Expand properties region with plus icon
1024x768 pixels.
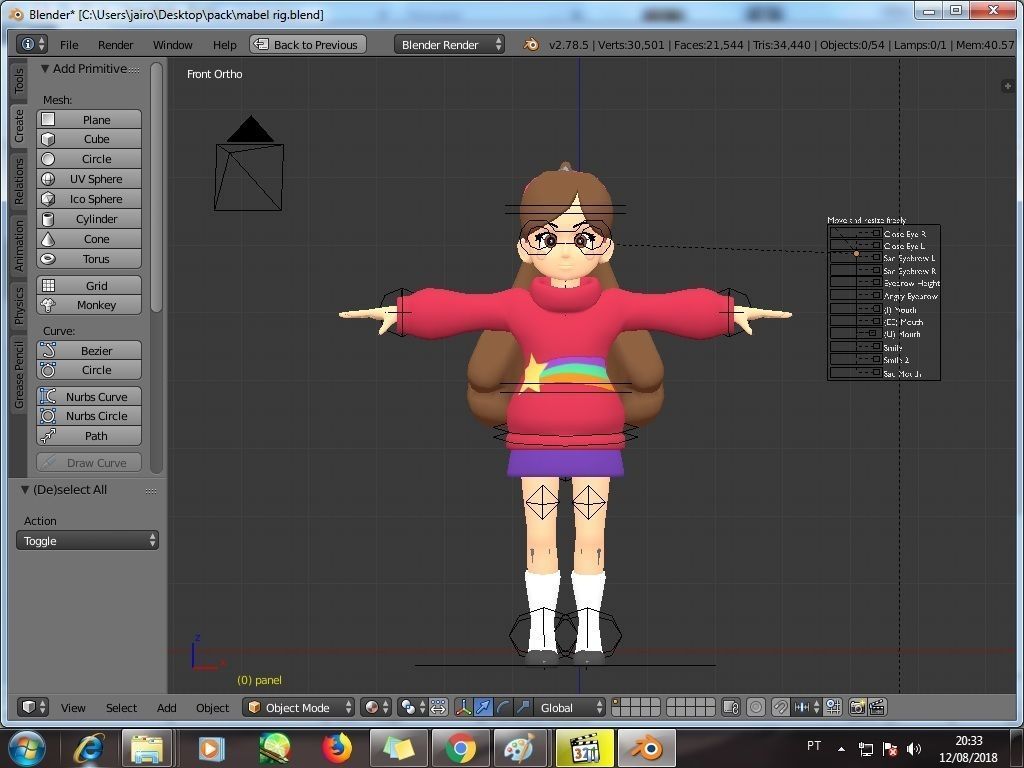[1008, 86]
